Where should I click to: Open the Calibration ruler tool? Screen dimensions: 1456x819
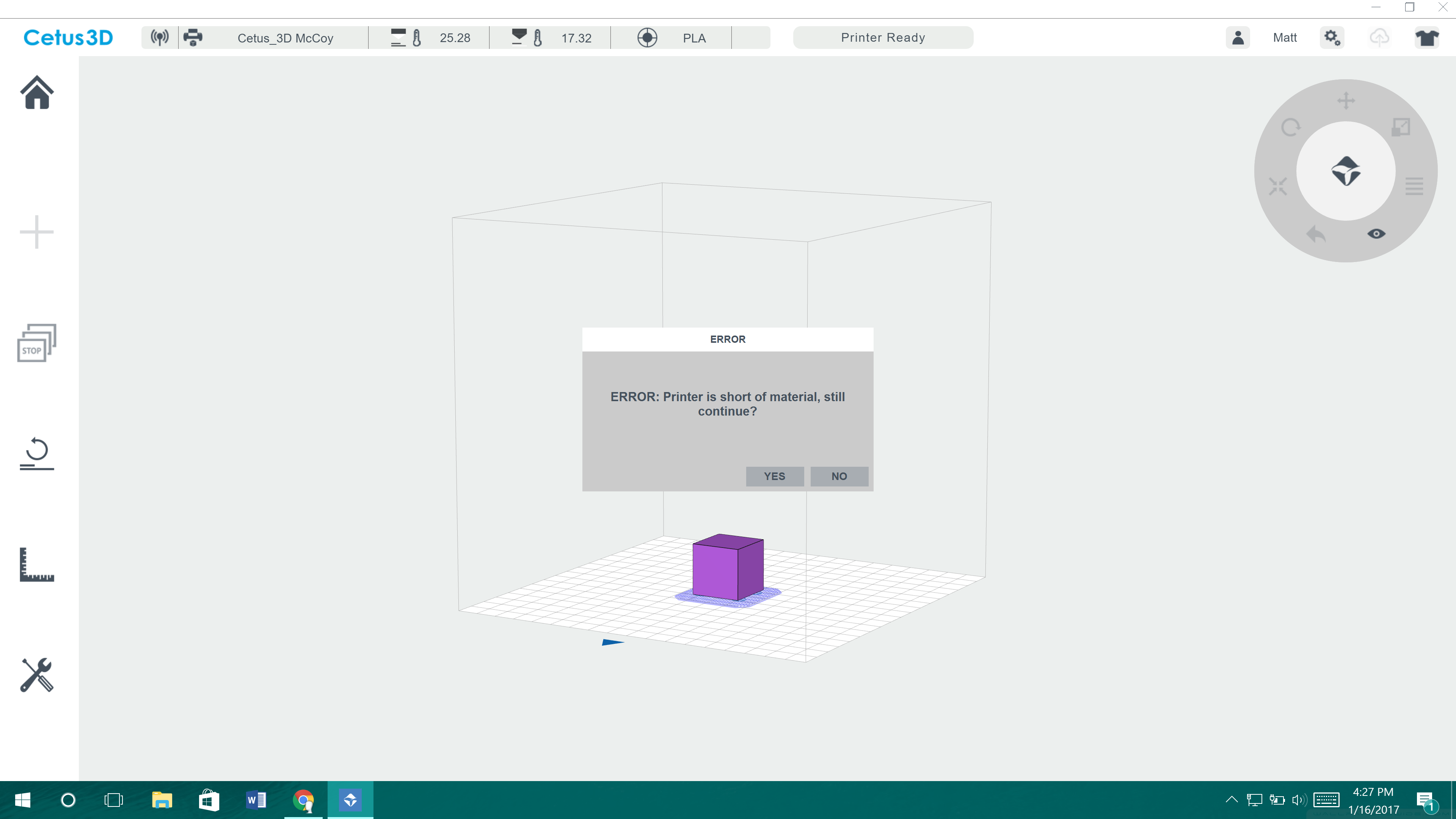tap(37, 564)
